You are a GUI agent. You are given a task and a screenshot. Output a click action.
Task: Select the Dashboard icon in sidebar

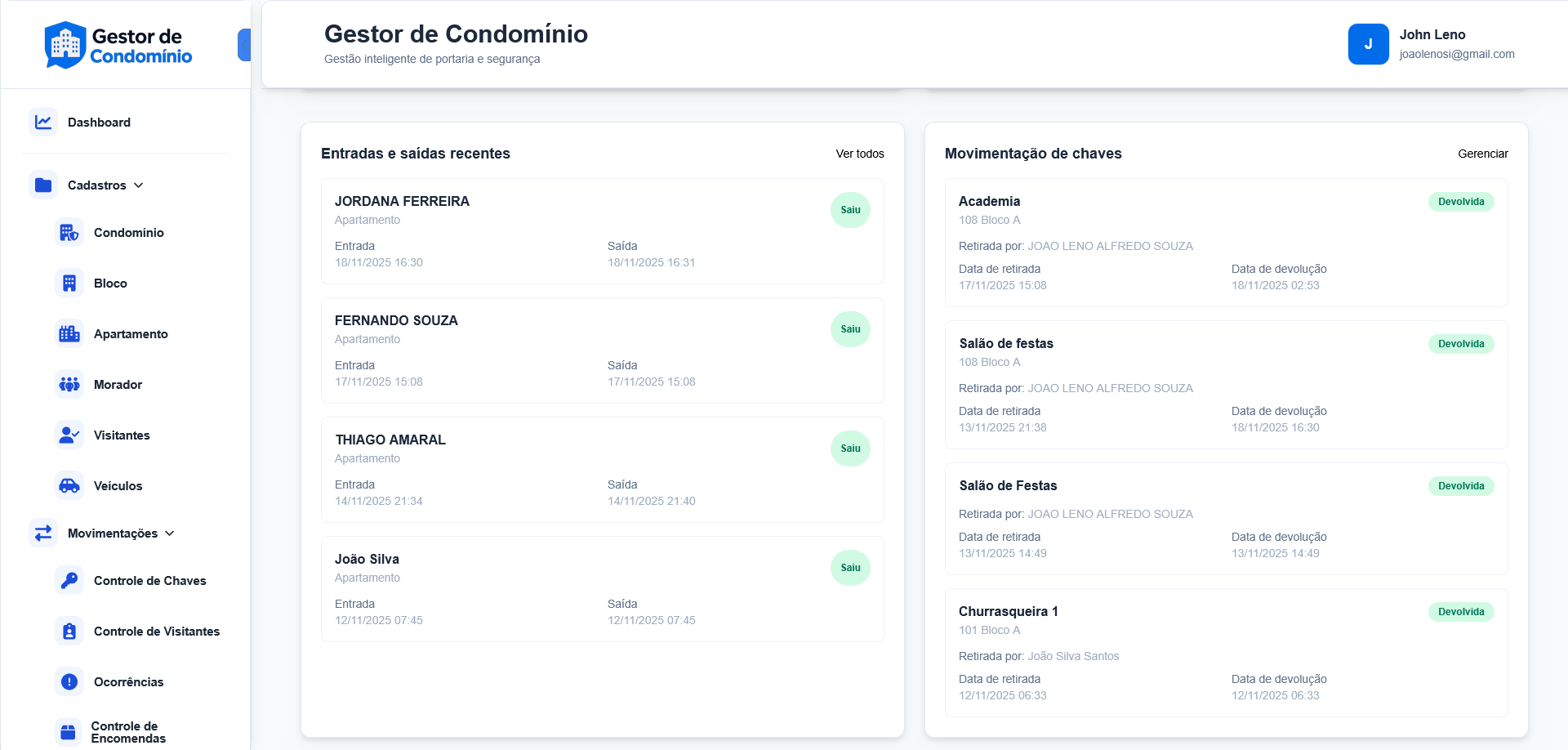[43, 122]
